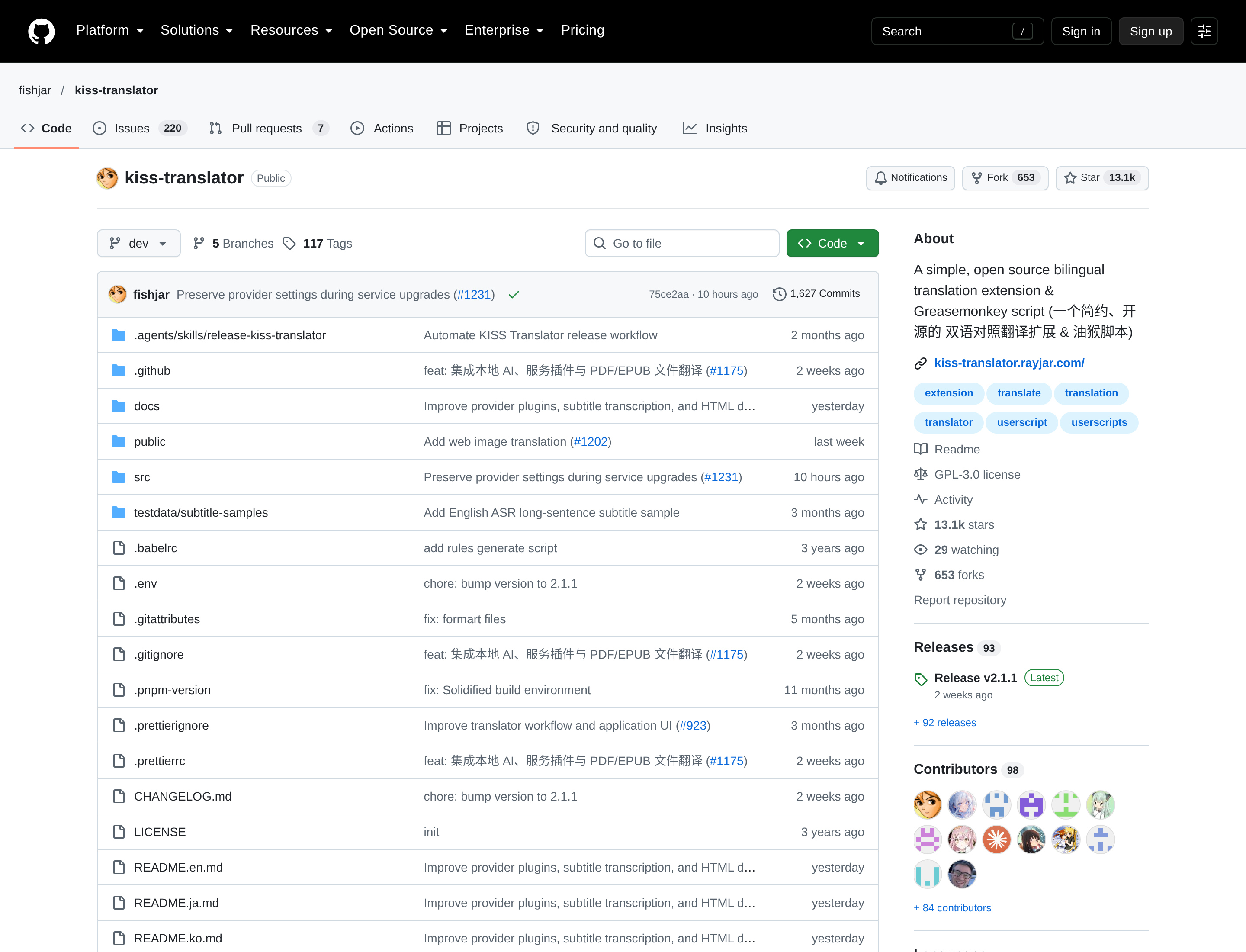Focus the Go to file search field
Viewport: 1246px width, 952px height.
[x=682, y=243]
